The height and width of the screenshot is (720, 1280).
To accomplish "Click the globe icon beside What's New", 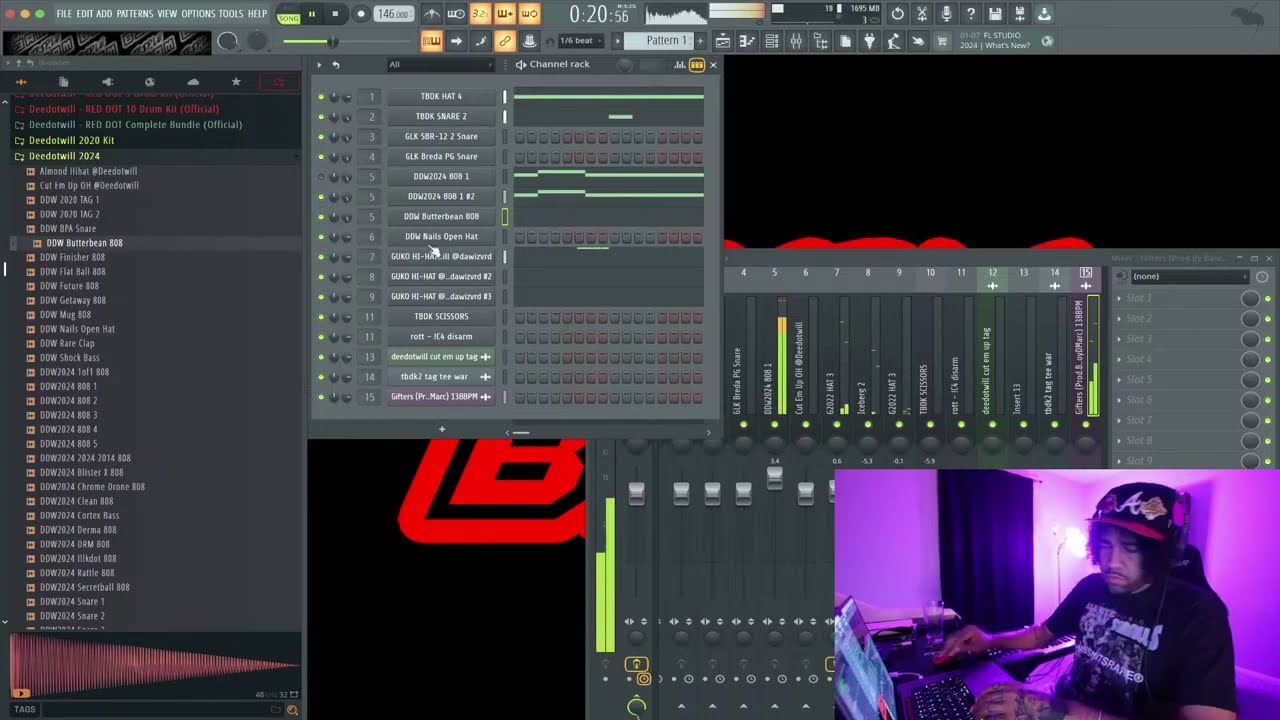I will click(x=1047, y=41).
